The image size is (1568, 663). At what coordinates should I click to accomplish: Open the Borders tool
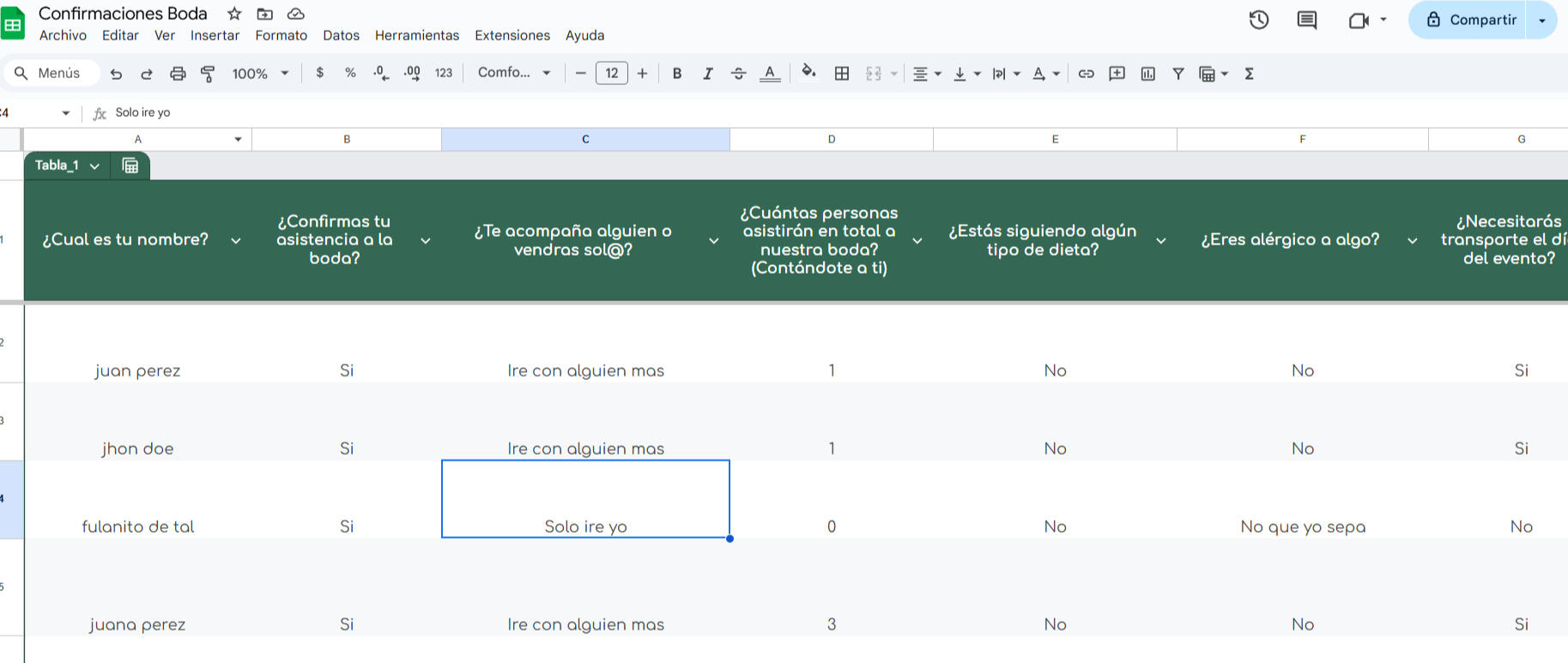842,74
